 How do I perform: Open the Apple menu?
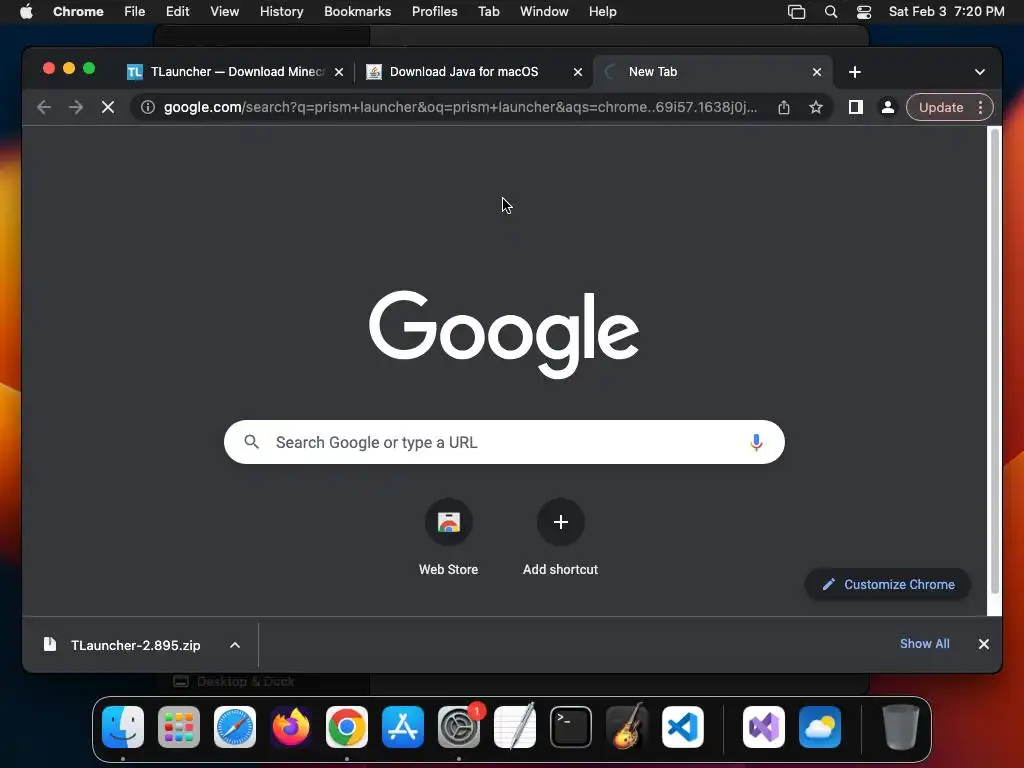[x=26, y=12]
